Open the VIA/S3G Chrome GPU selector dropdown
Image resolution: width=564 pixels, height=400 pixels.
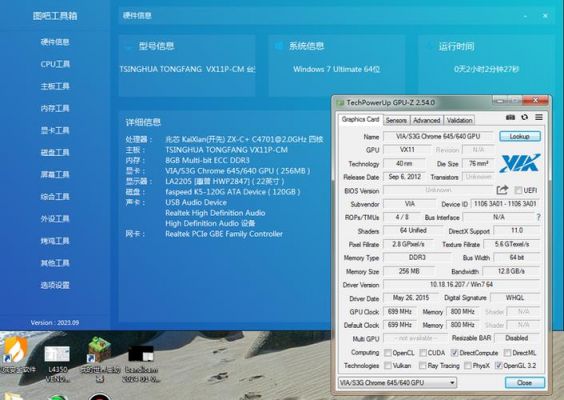point(397,383)
